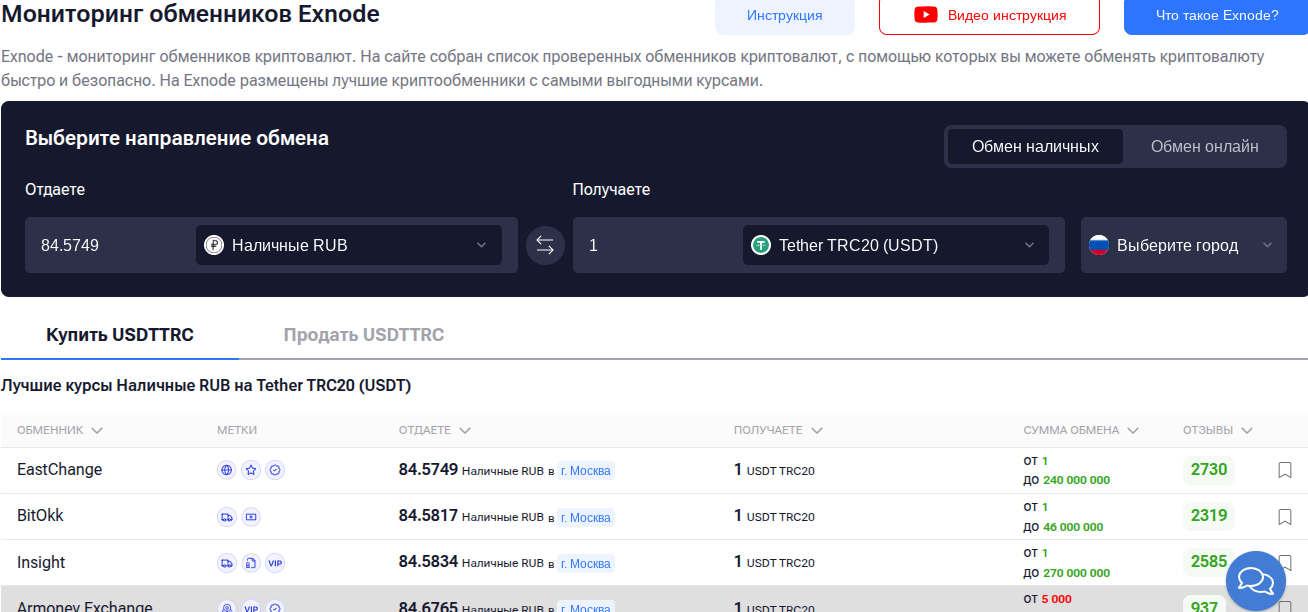Click the rate 84.5817 in BitOkk row
Image resolution: width=1308 pixels, height=612 pixels.
(428, 516)
